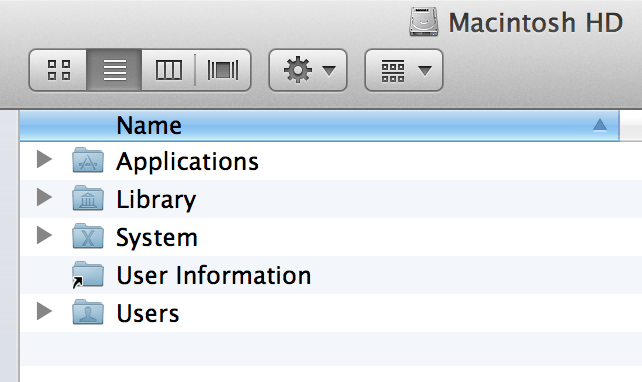The image size is (642, 382).
Task: Select the "Applications" row name
Action: [188, 162]
